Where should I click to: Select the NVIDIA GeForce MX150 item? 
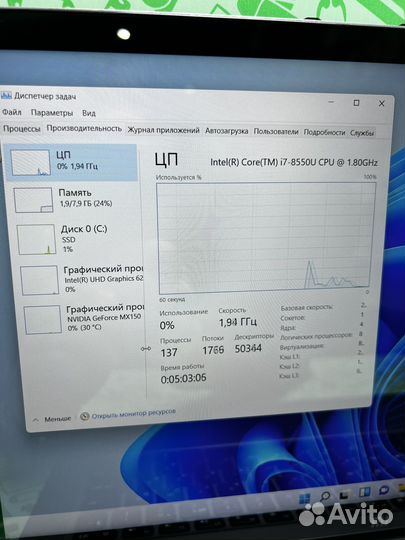(x=84, y=319)
